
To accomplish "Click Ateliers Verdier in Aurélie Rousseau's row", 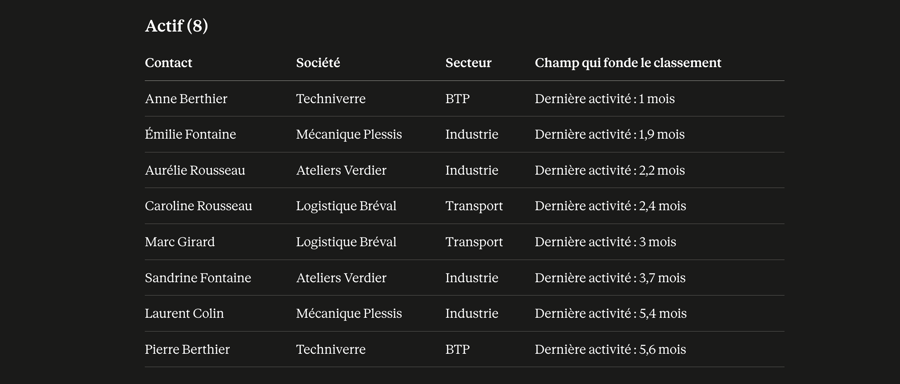I will click(x=341, y=170).
